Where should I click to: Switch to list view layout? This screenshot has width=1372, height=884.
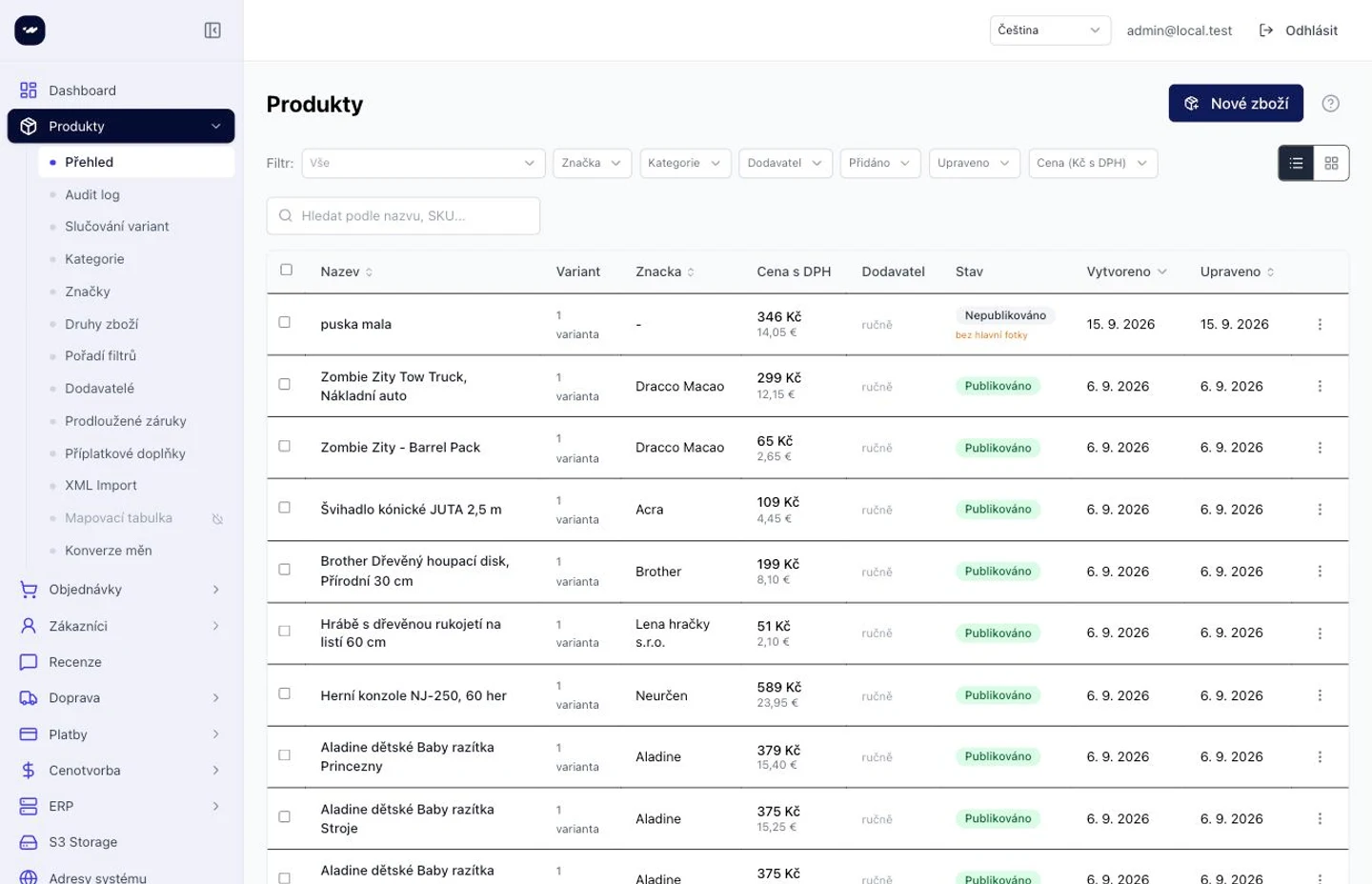1296,163
